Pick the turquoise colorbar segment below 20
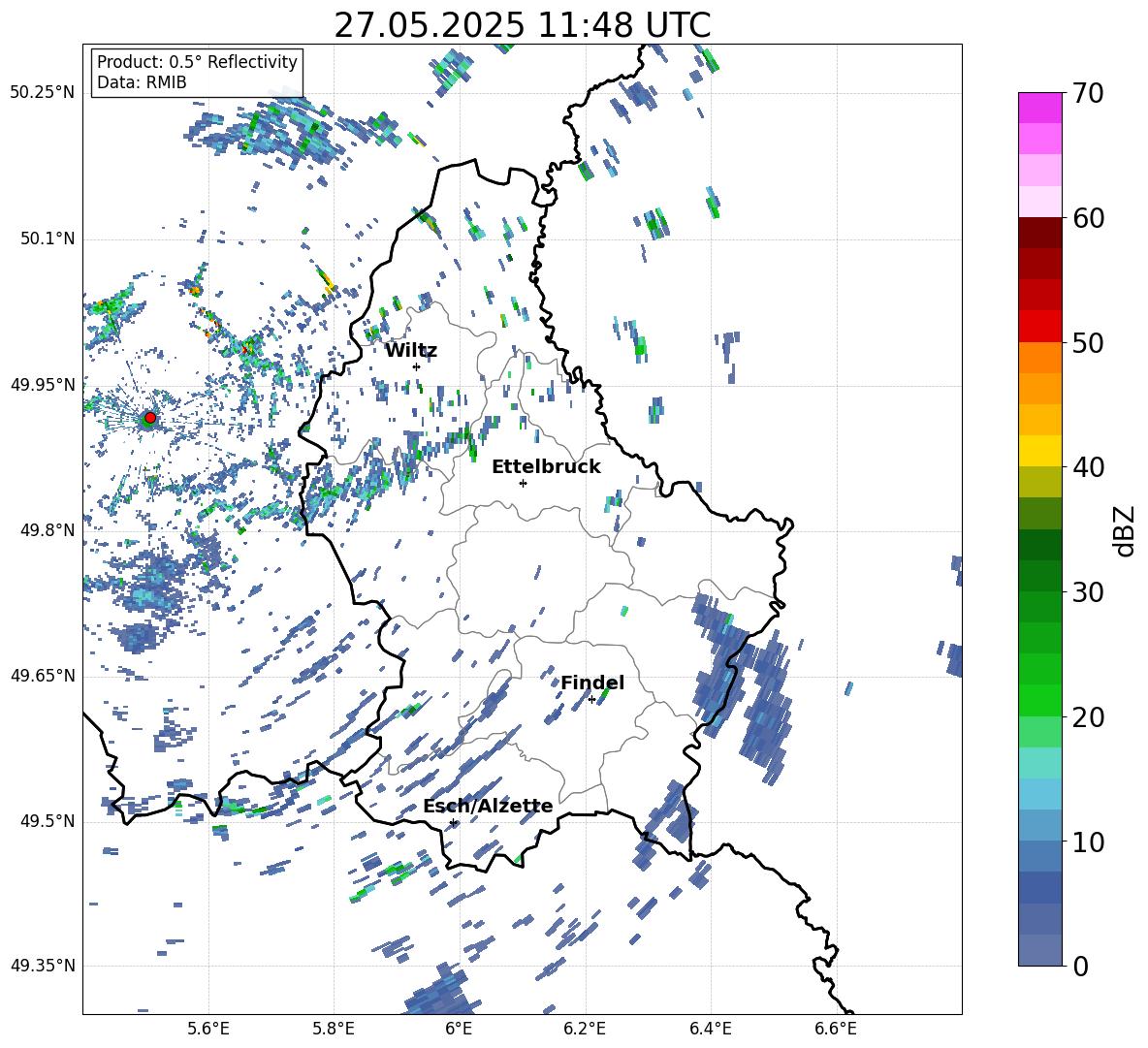1148x1048 pixels. [1039, 763]
